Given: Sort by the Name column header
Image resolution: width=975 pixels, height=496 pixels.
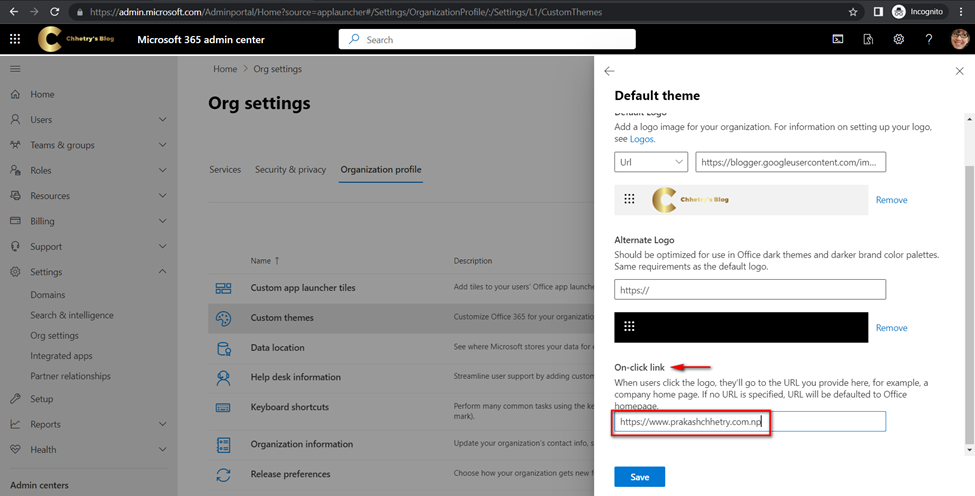Looking at the screenshot, I should [265, 261].
